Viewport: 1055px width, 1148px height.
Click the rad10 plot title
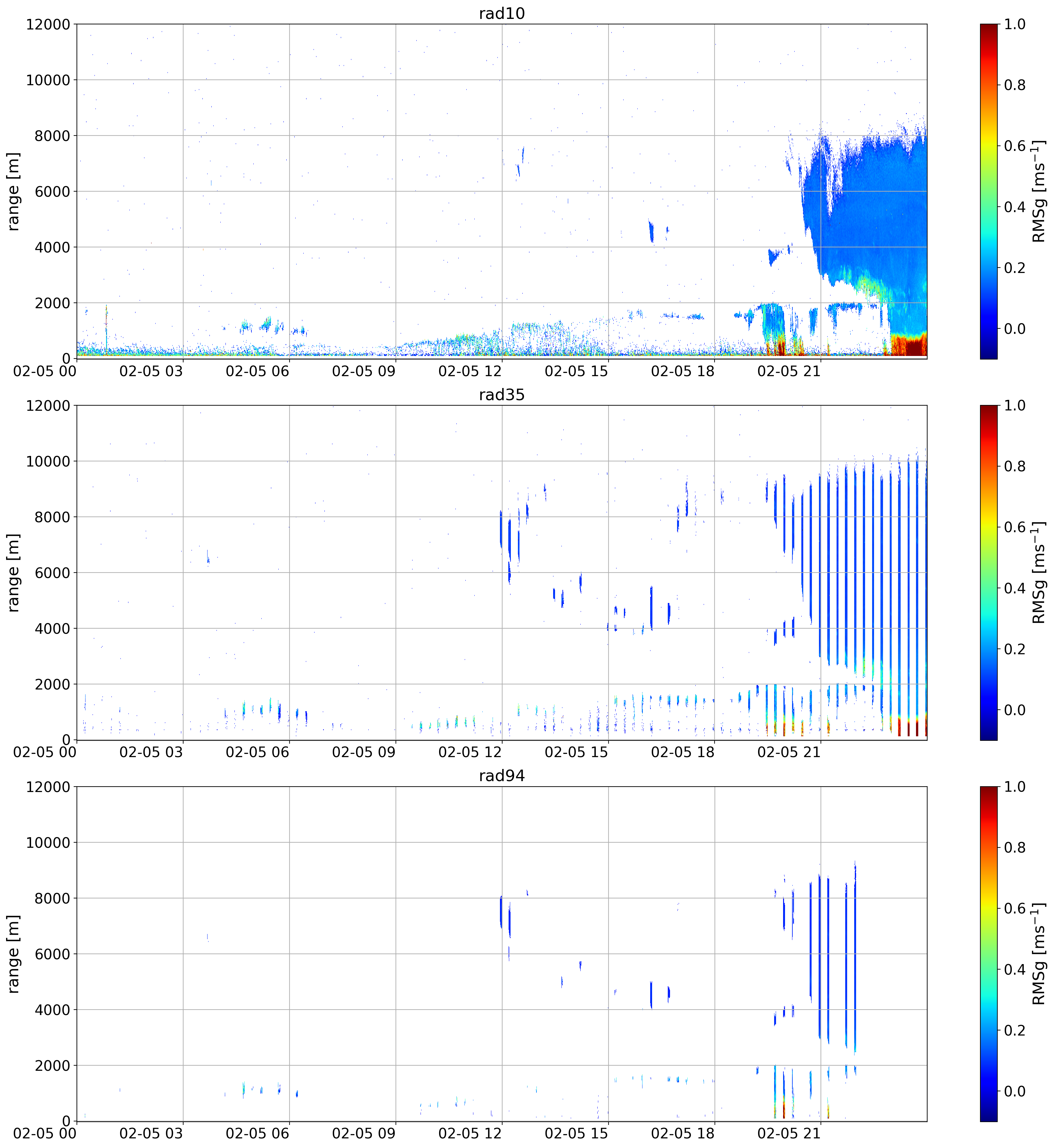click(x=502, y=13)
